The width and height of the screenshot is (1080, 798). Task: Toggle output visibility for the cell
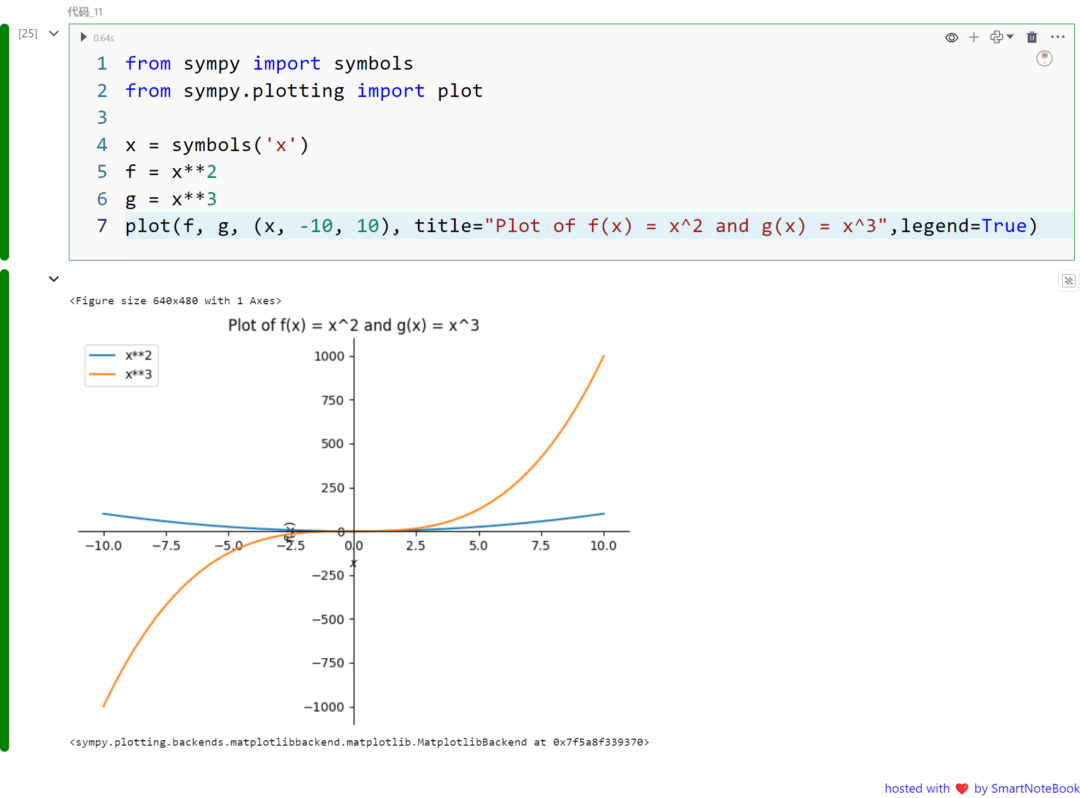(x=951, y=37)
